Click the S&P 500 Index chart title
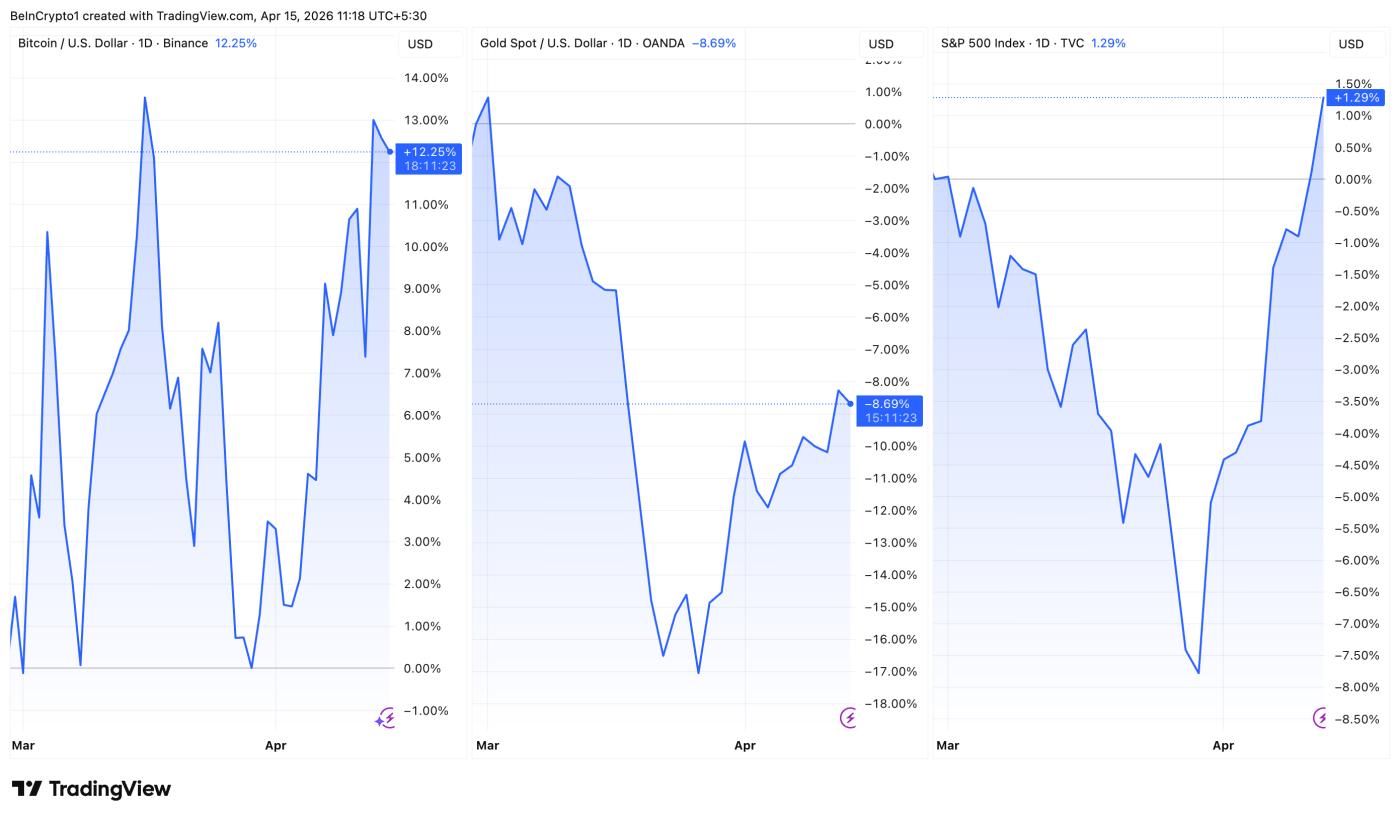The height and width of the screenshot is (819, 1400). [1012, 43]
